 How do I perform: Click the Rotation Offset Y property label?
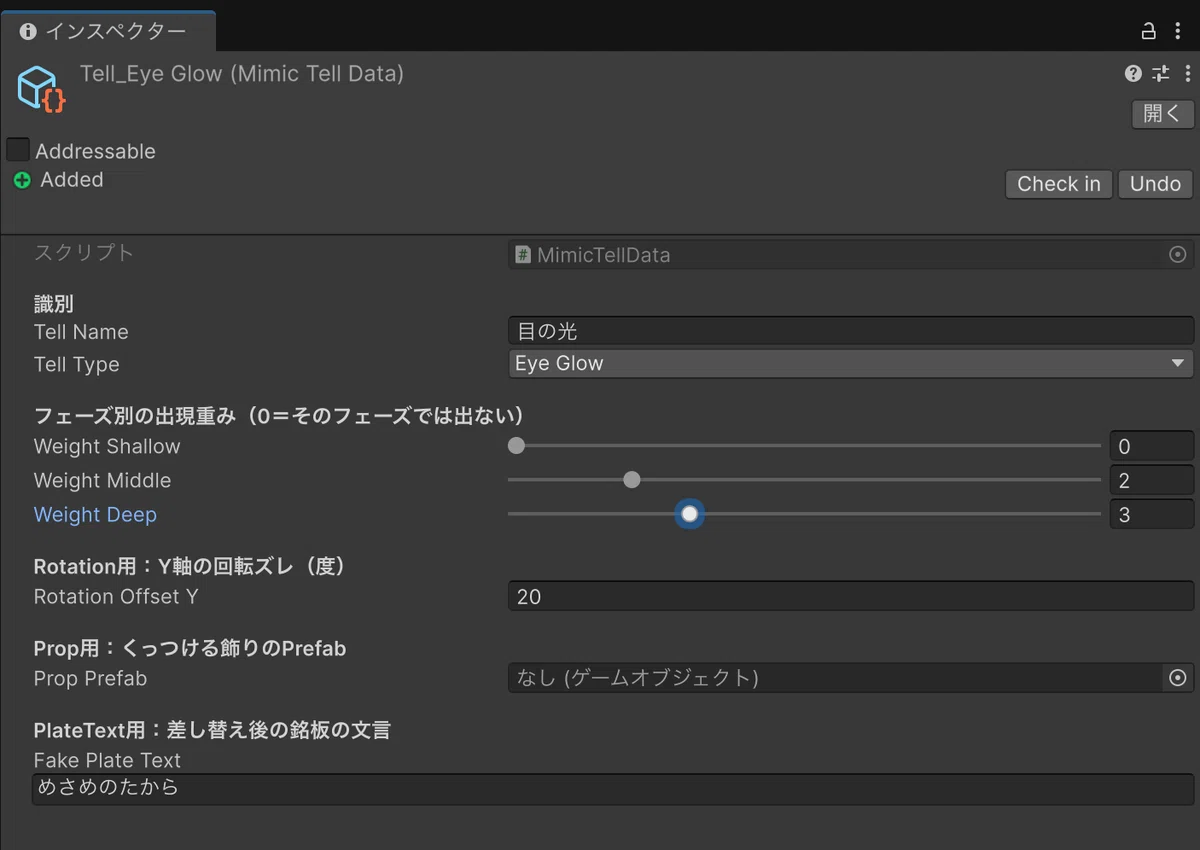click(116, 597)
